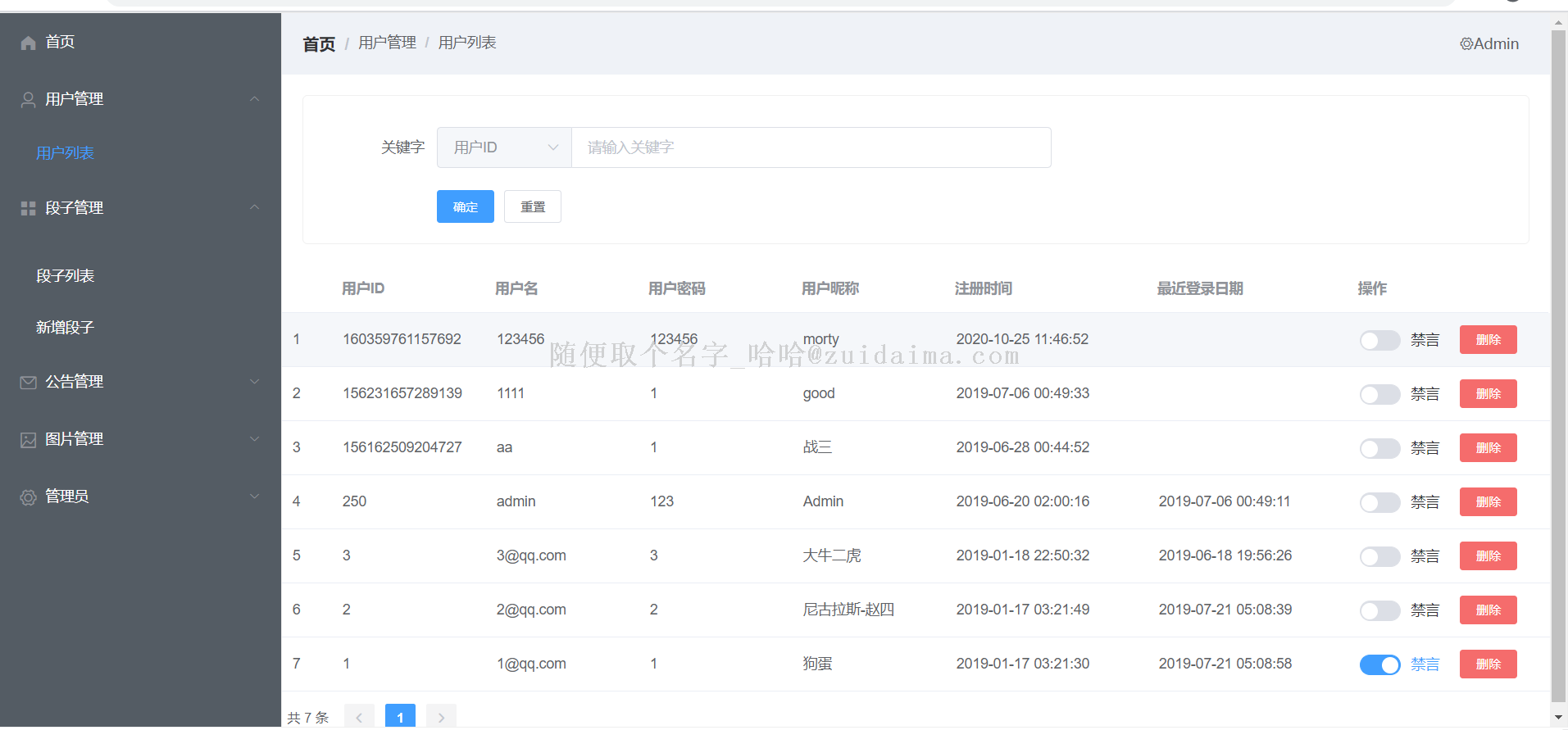Click the announcement management envelope icon
Image resolution: width=1568 pixels, height=730 pixels.
29,383
